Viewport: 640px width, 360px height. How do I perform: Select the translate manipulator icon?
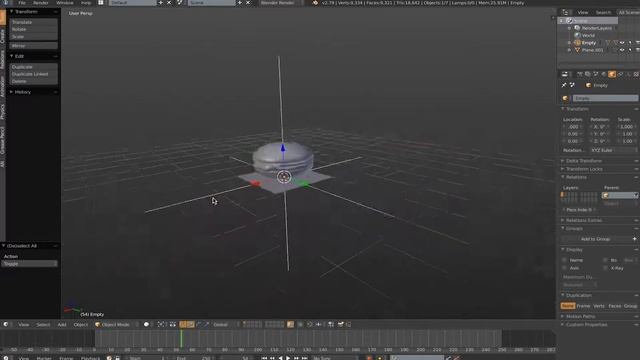pos(191,324)
